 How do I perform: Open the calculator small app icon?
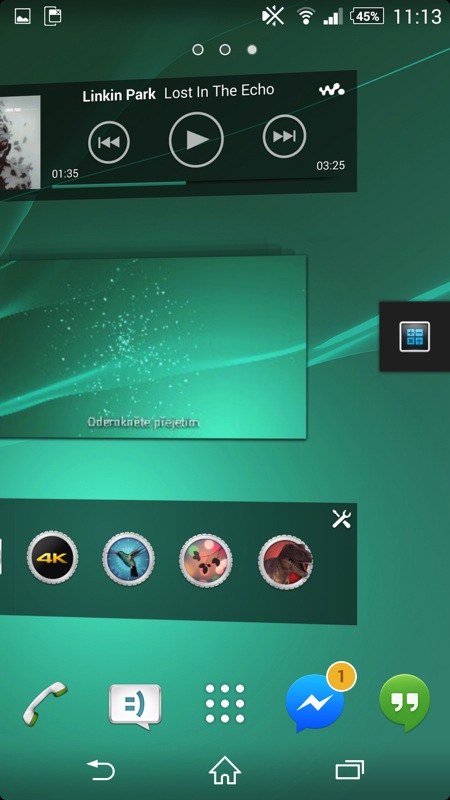[414, 337]
